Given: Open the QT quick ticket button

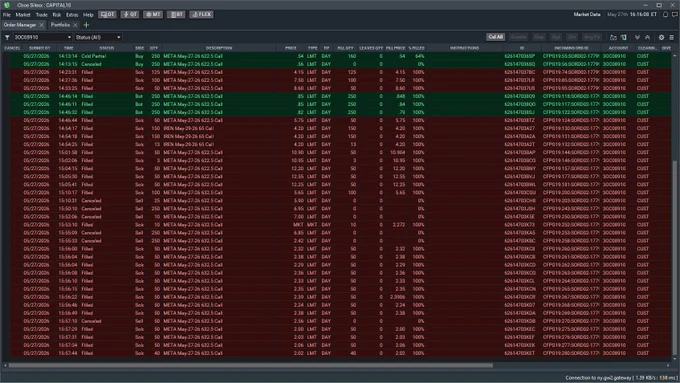Looking at the screenshot, I should click(x=130, y=14).
